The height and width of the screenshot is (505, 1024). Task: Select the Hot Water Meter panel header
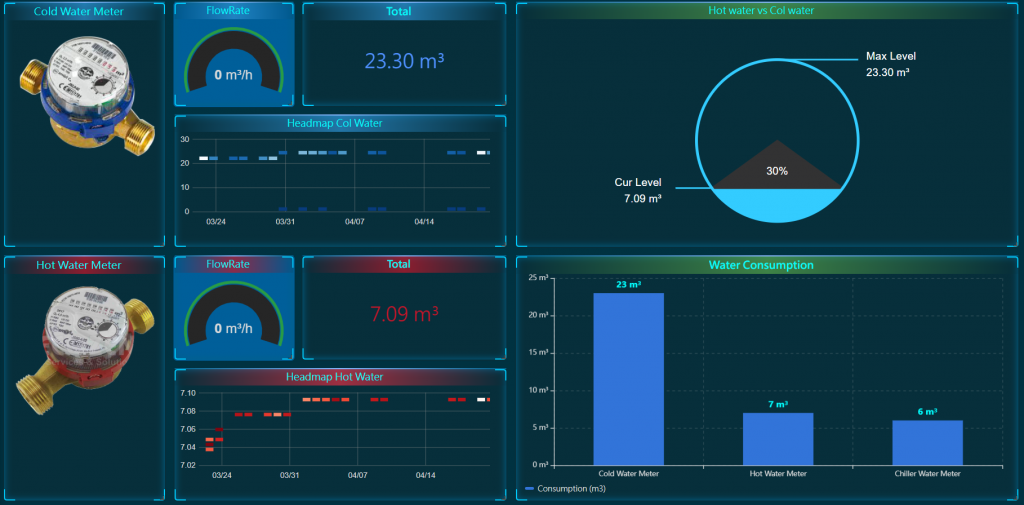tap(79, 265)
